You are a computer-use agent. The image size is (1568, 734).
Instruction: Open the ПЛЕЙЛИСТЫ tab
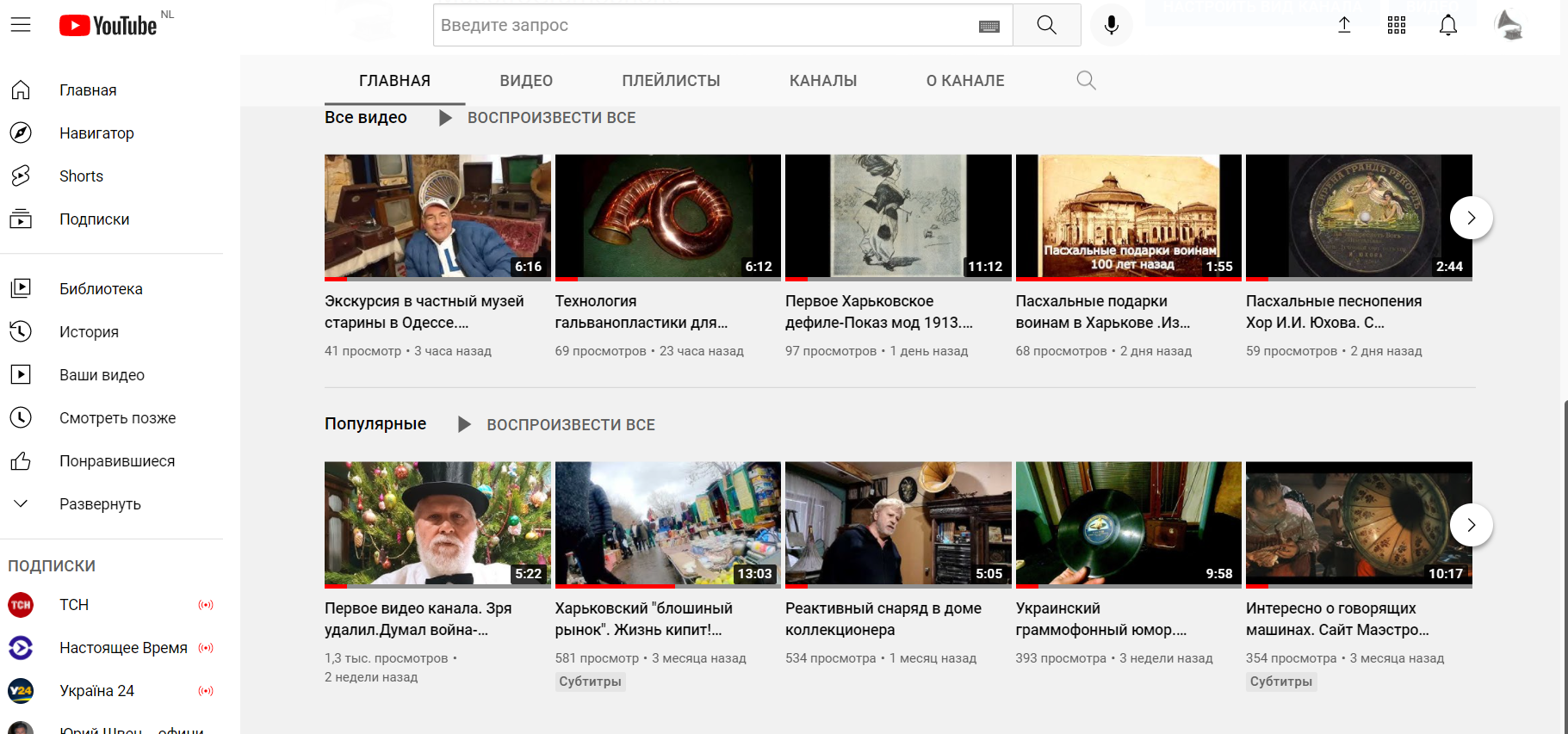(671, 81)
